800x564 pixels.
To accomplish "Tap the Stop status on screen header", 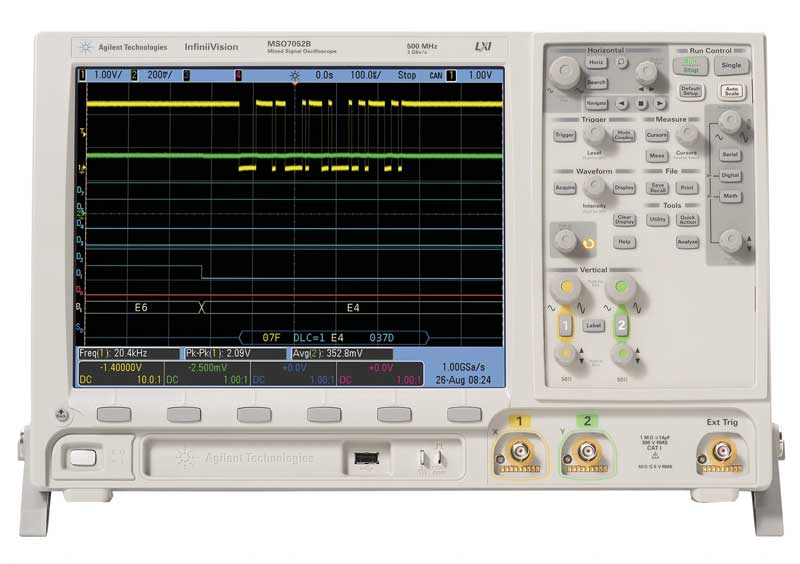I will tap(407, 75).
